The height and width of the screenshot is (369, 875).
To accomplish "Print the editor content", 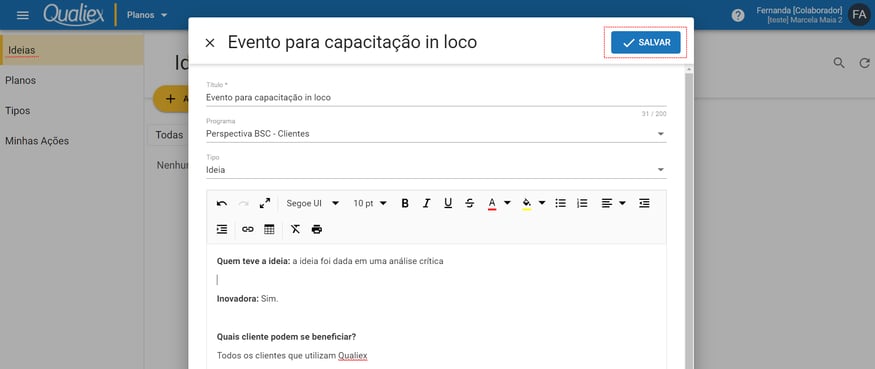I will pos(317,229).
